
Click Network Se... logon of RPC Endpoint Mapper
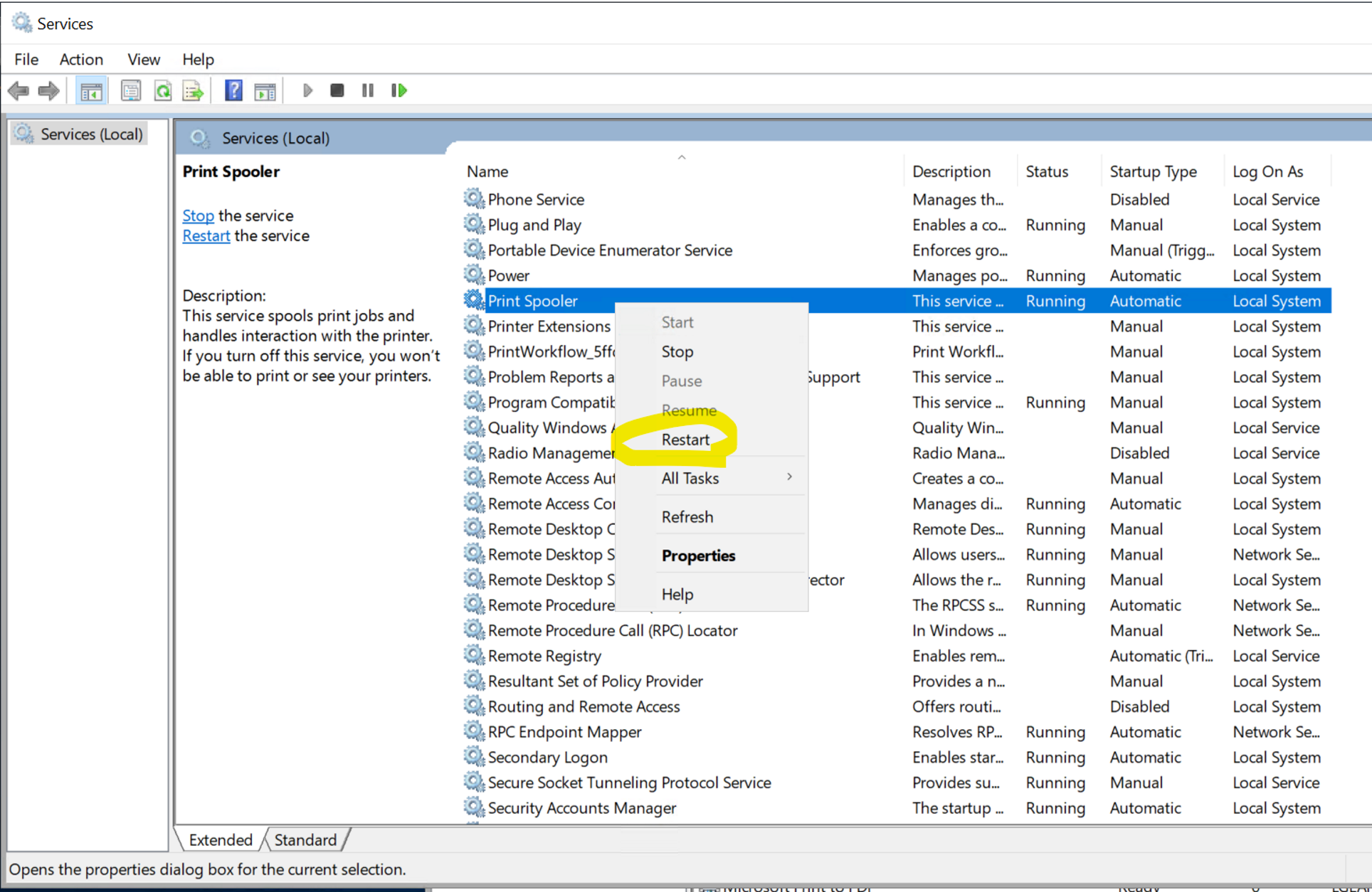(x=1276, y=732)
